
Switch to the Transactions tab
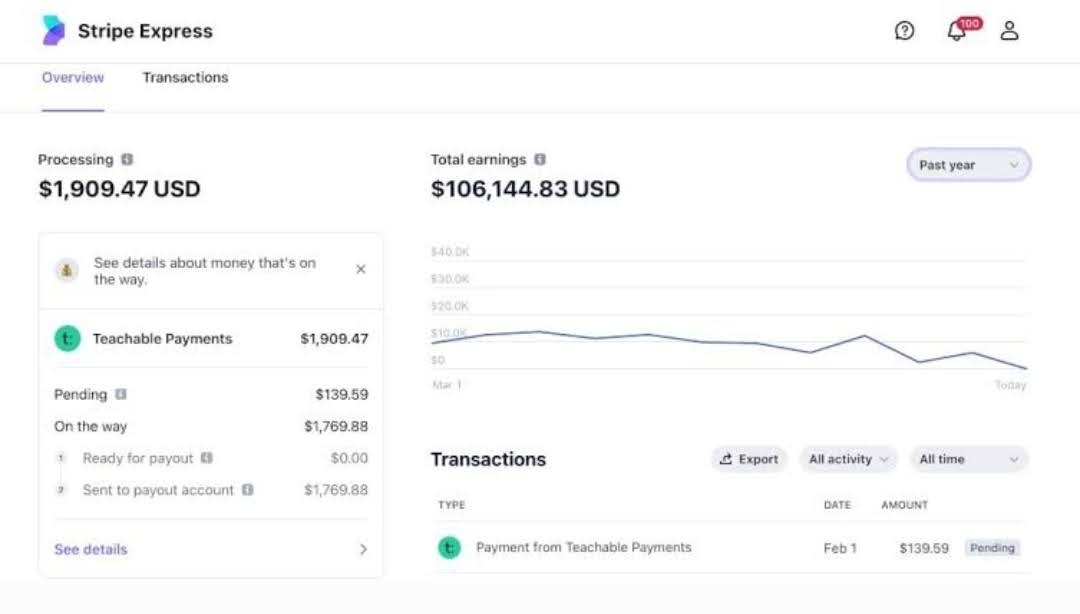point(185,78)
